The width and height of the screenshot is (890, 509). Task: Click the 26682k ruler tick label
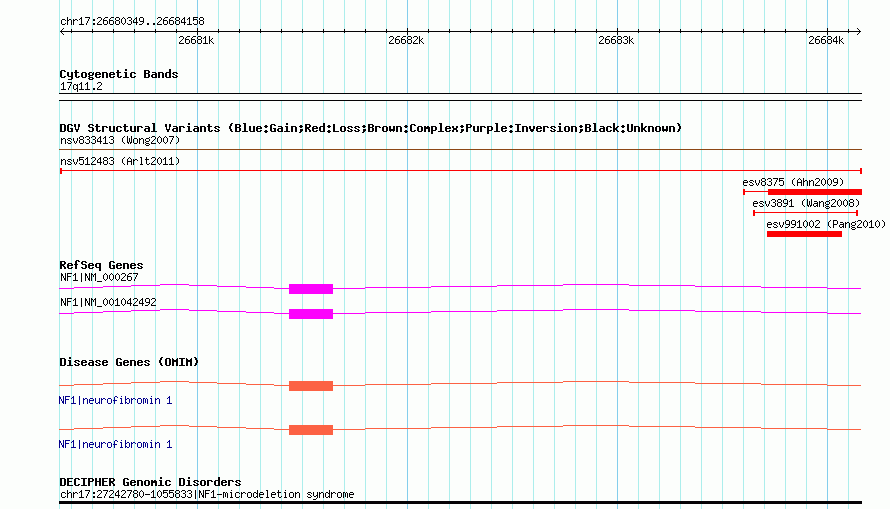click(x=406, y=40)
